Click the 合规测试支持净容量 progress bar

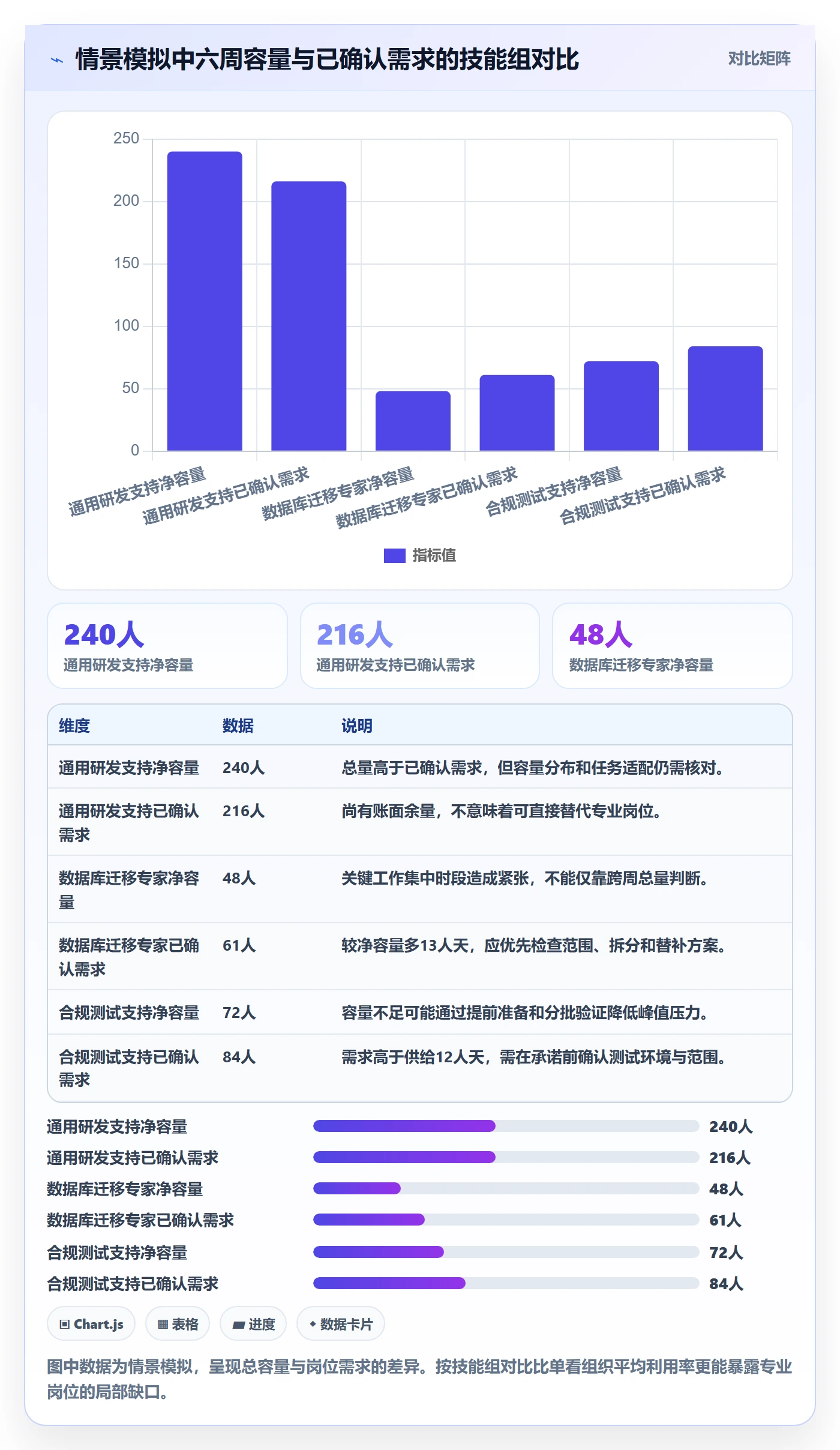point(506,1252)
